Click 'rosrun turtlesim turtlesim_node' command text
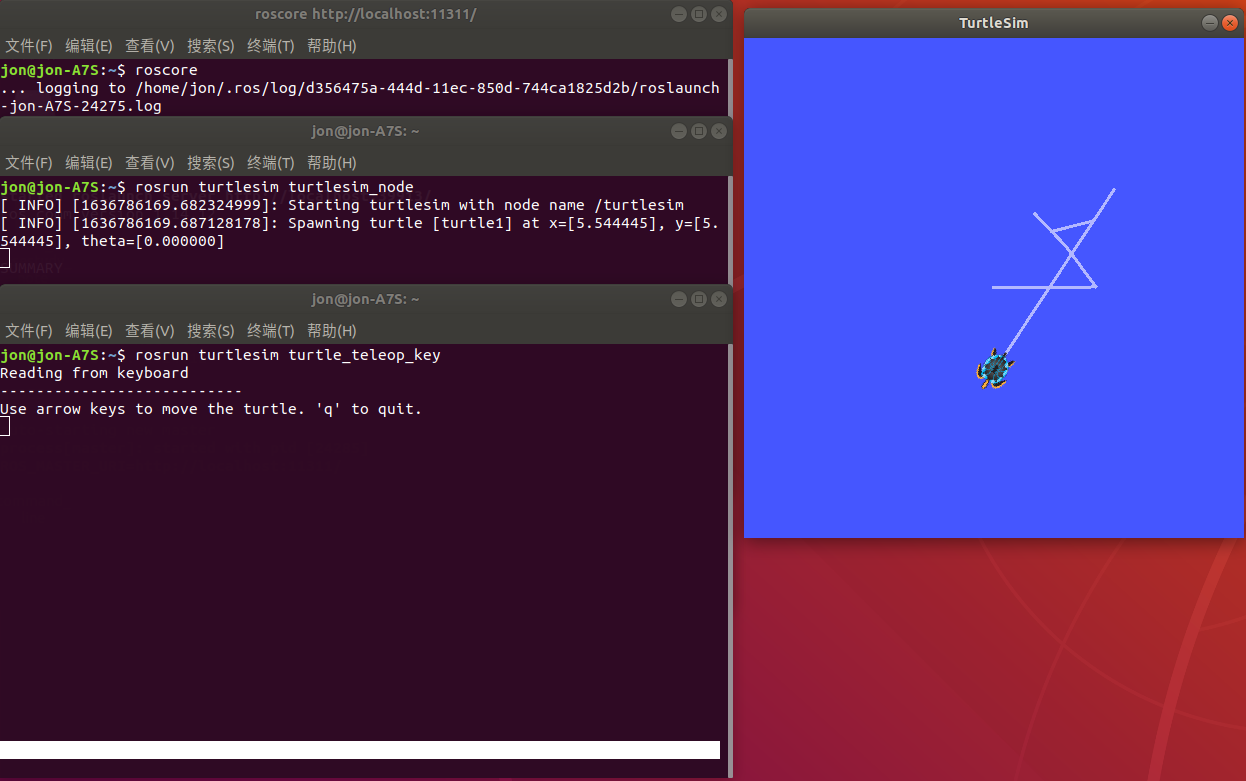 (x=274, y=187)
